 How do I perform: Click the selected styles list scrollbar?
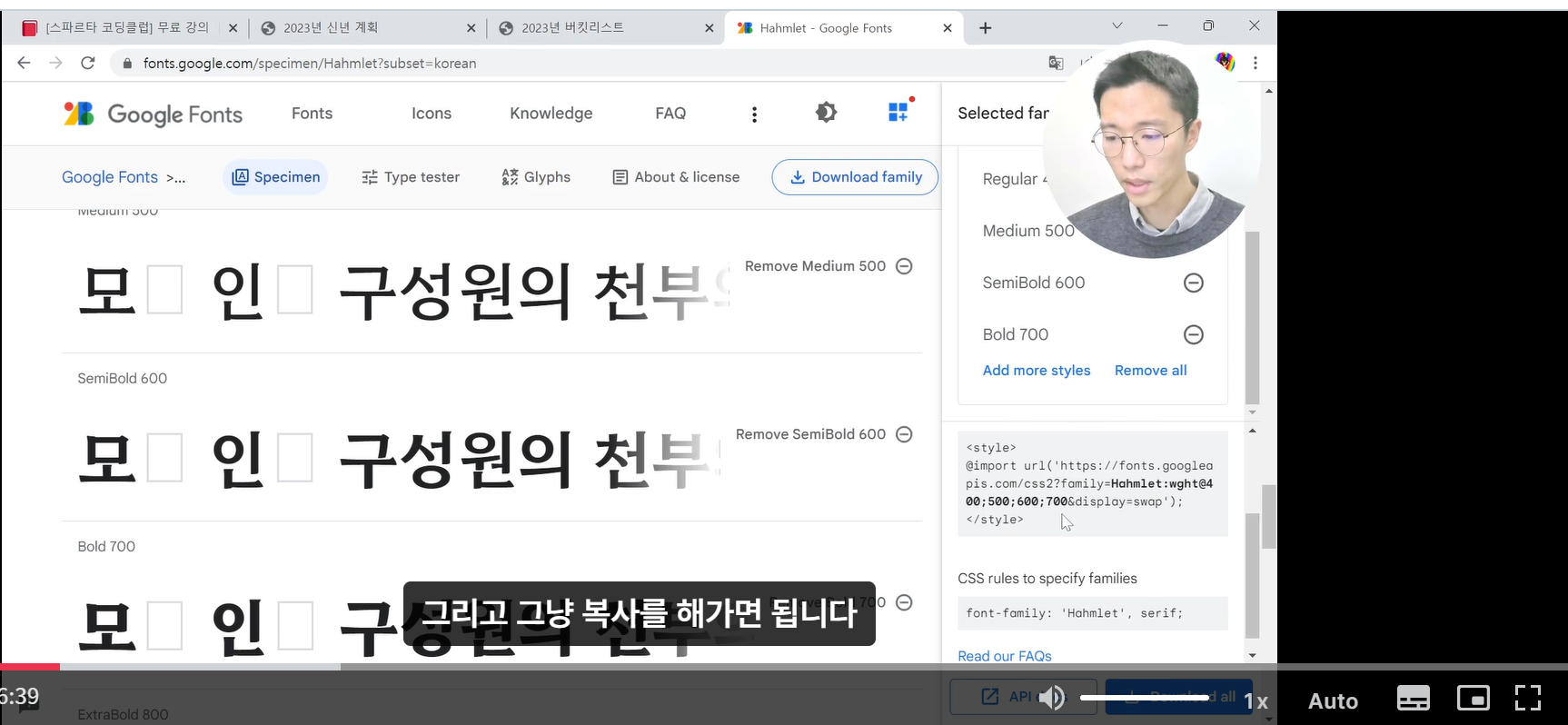pyautogui.click(x=1252, y=317)
